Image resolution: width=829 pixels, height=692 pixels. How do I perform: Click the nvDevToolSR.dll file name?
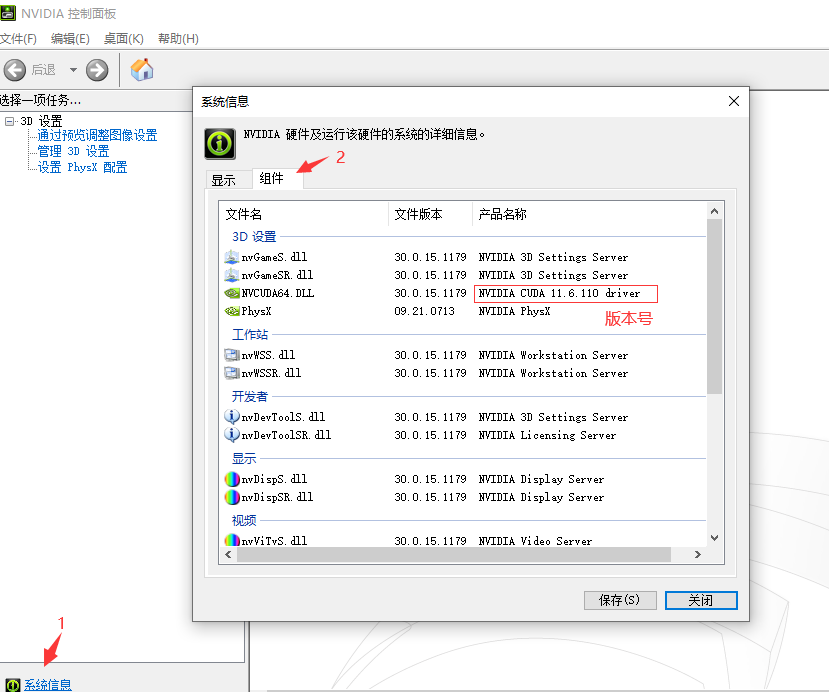[x=287, y=435]
